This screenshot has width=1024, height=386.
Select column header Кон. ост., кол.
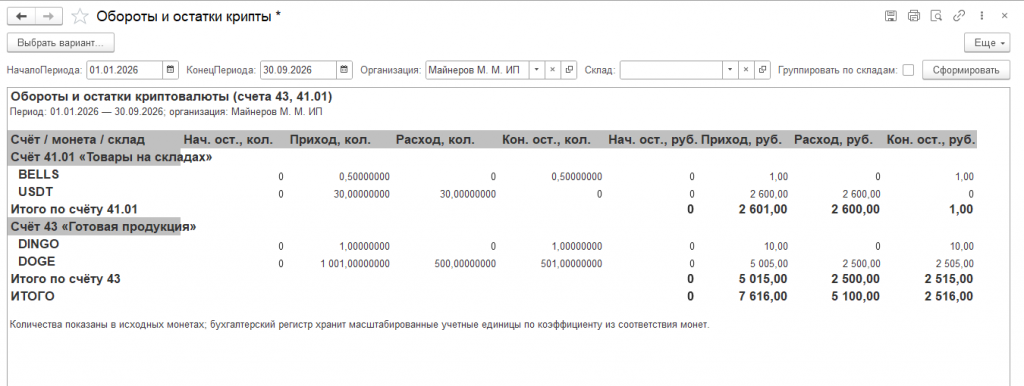(547, 140)
